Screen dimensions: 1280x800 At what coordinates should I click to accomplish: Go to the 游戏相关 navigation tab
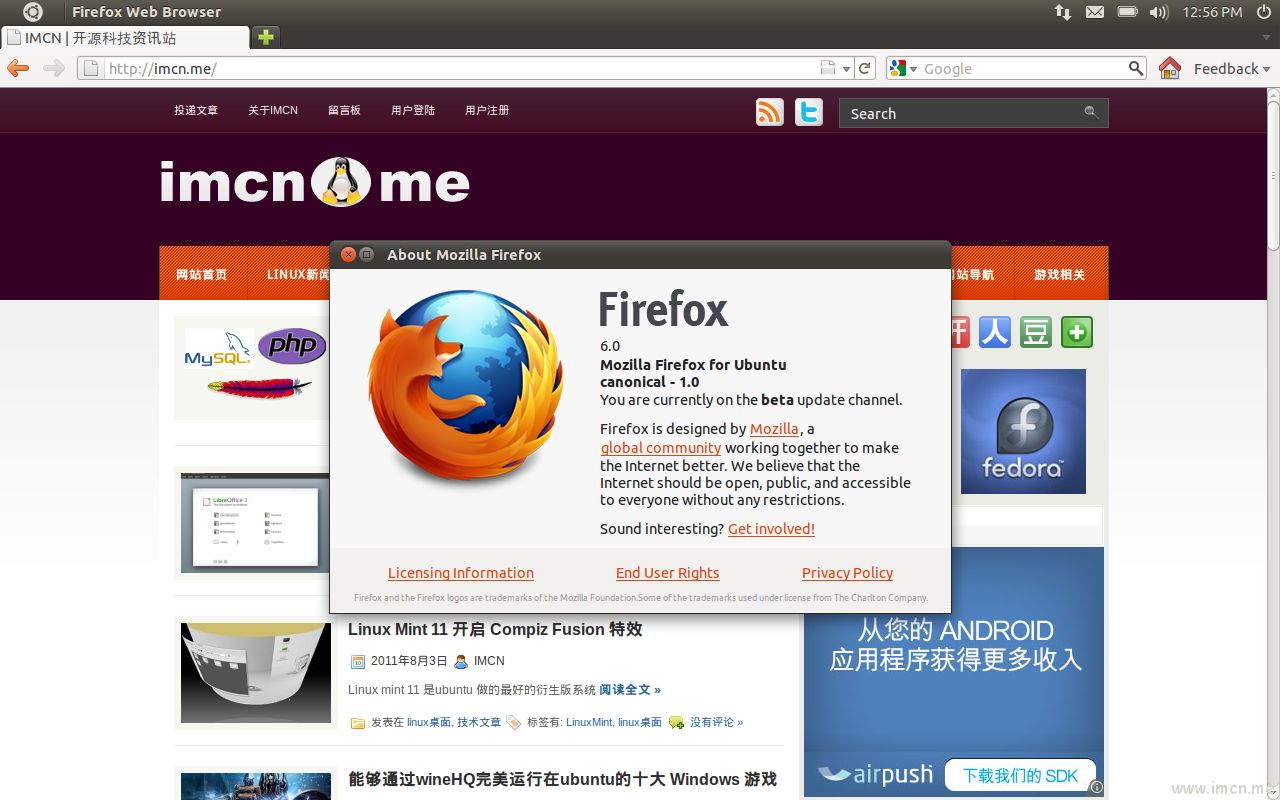pos(1060,274)
